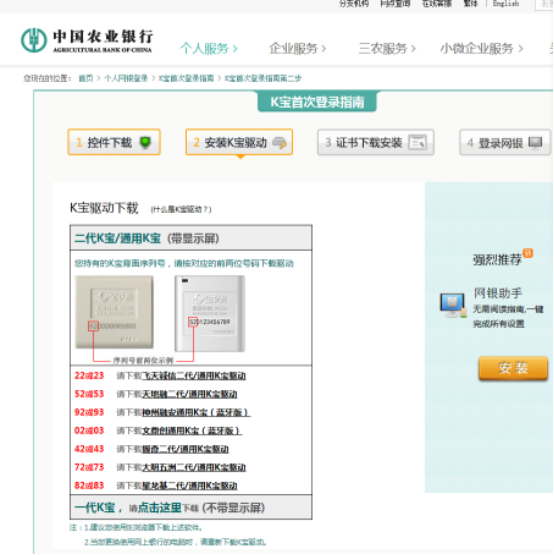Select step 3 证书下载安装 tab
Image resolution: width=554 pixels, height=555 pixels.
click(376, 143)
